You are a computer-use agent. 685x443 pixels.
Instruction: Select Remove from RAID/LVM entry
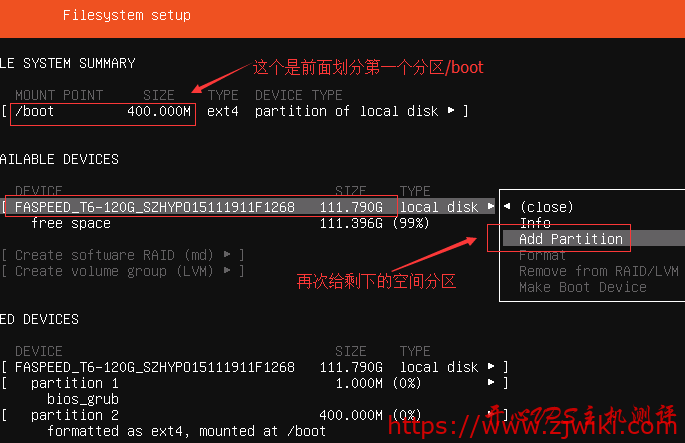click(599, 271)
